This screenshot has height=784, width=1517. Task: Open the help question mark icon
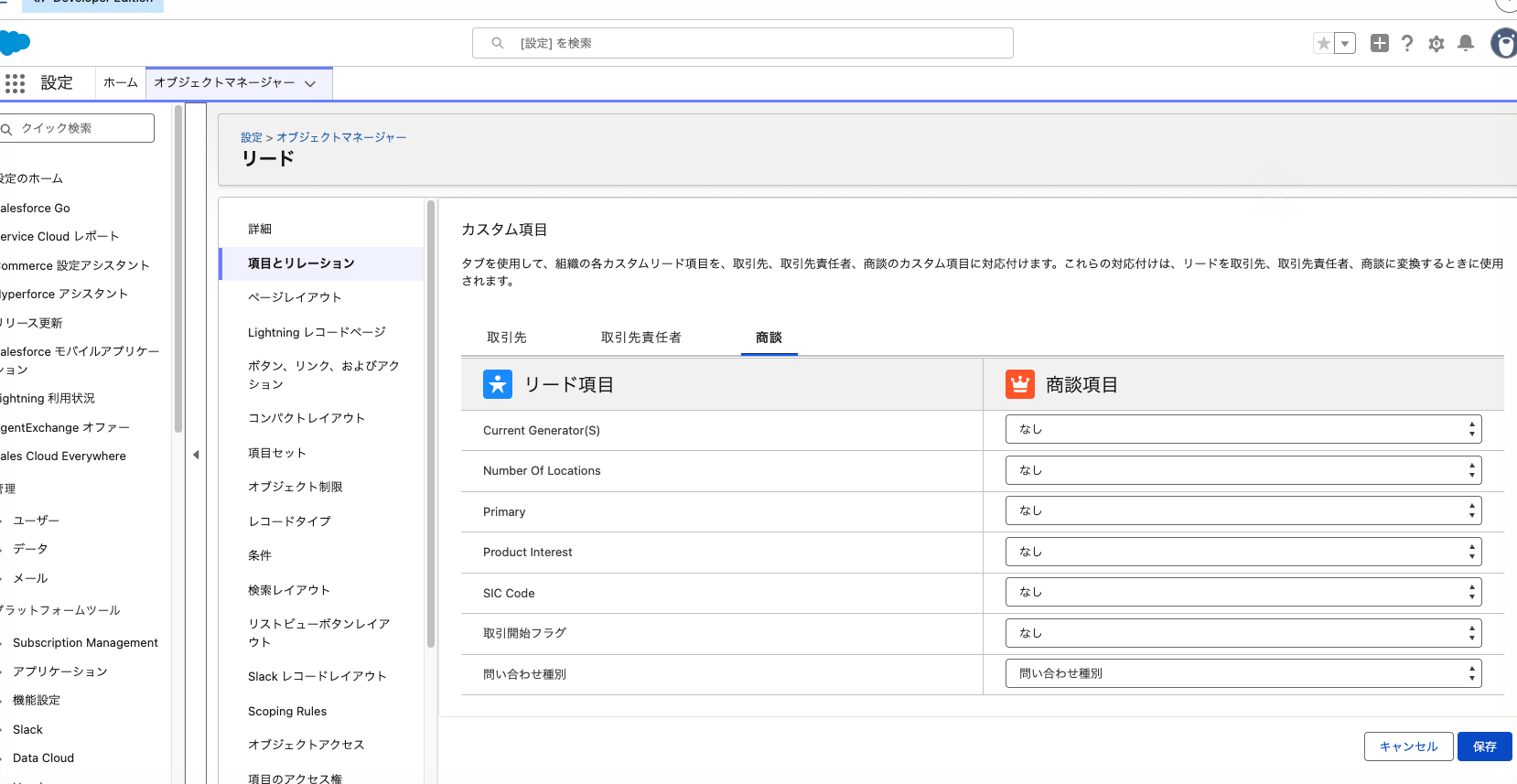[1407, 43]
